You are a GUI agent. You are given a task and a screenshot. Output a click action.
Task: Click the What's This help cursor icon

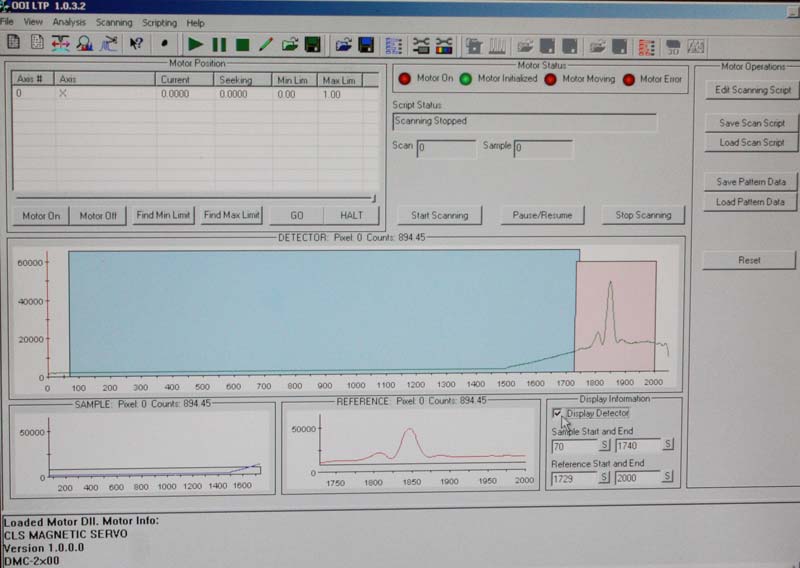(x=136, y=43)
